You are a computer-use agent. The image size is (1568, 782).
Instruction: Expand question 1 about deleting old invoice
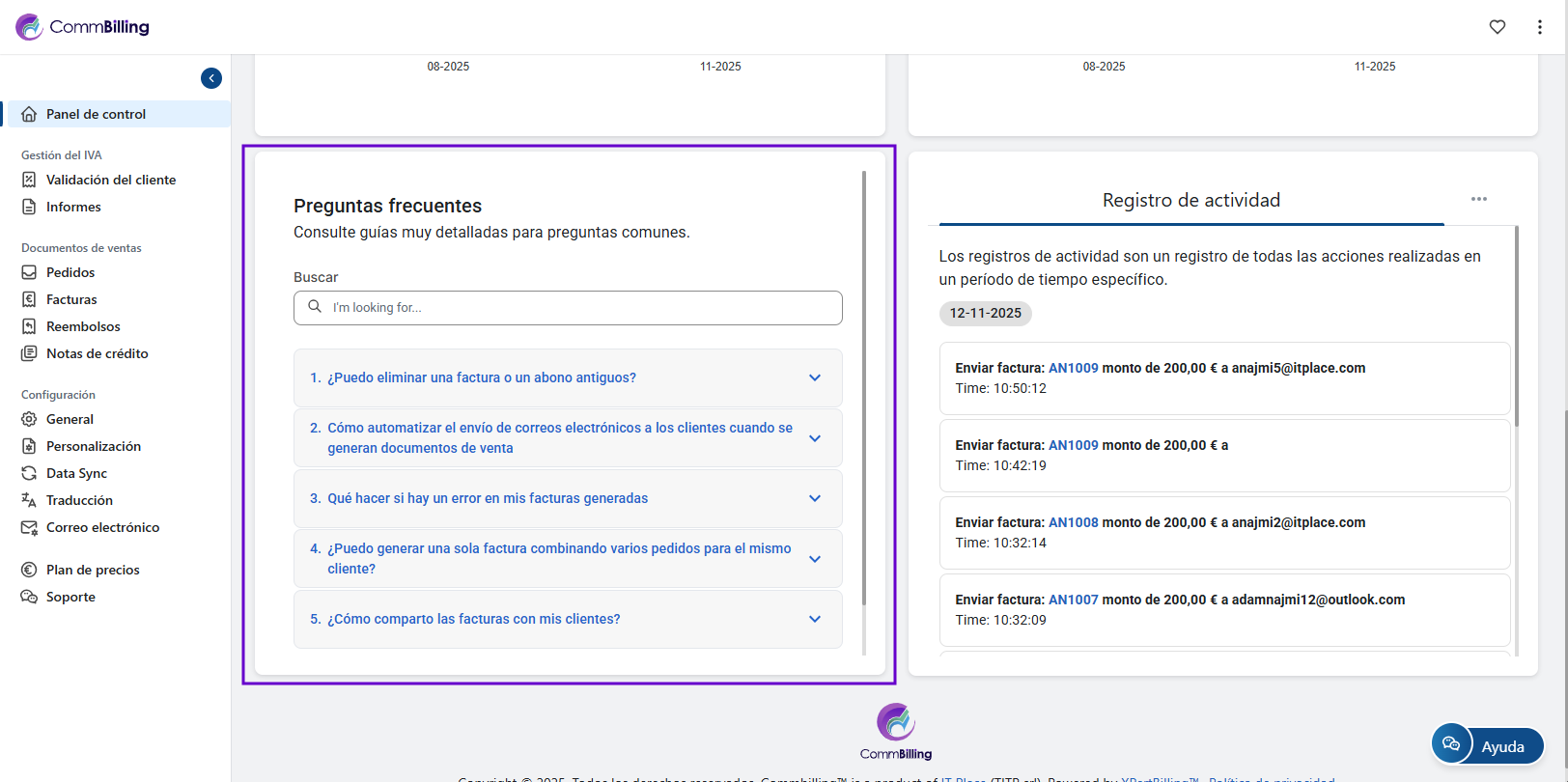click(568, 377)
